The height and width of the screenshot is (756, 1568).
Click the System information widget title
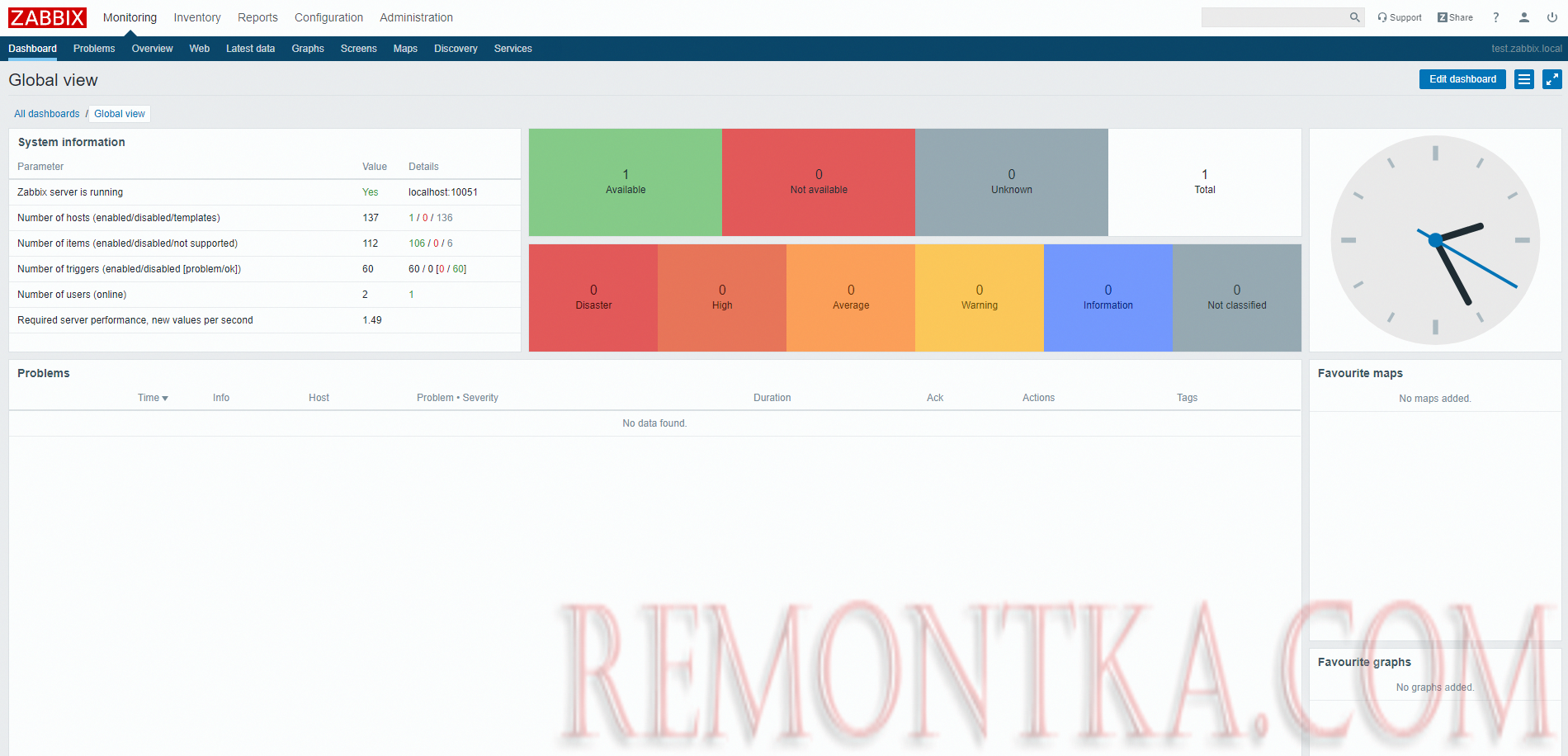pyautogui.click(x=72, y=142)
